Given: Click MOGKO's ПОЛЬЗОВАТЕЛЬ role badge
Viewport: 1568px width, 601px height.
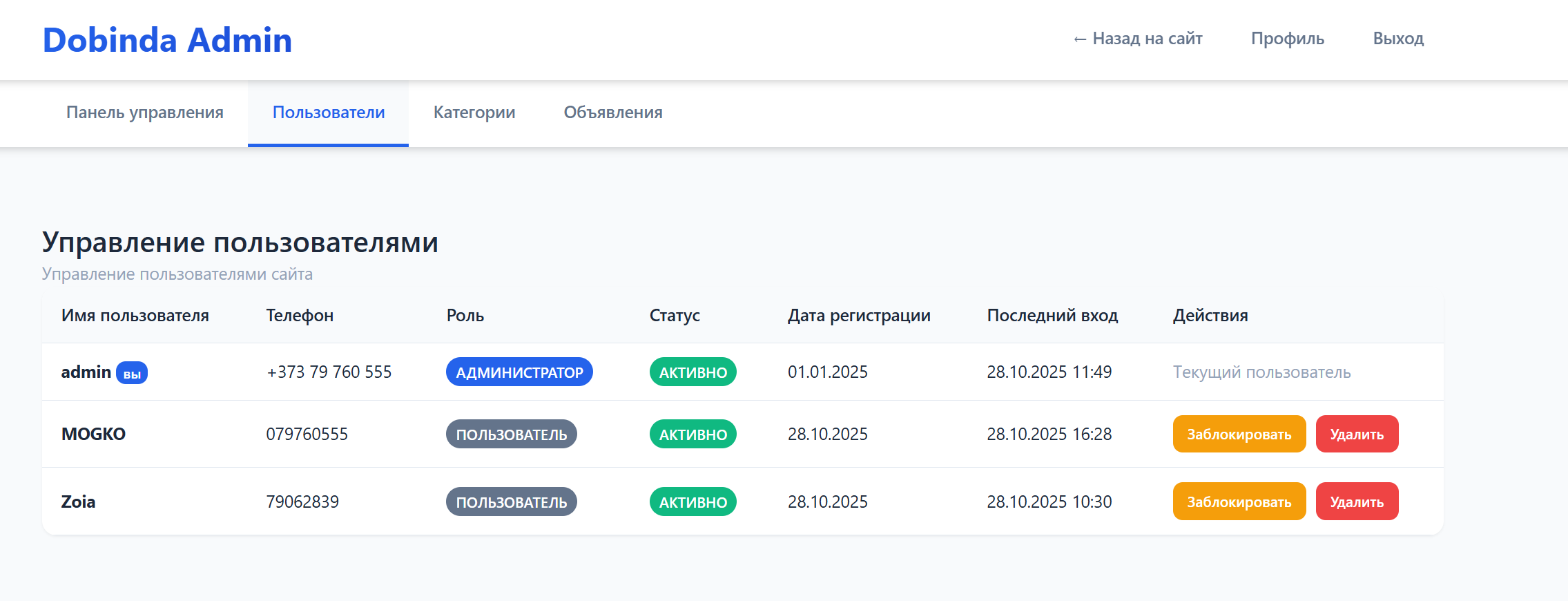Looking at the screenshot, I should pos(511,435).
